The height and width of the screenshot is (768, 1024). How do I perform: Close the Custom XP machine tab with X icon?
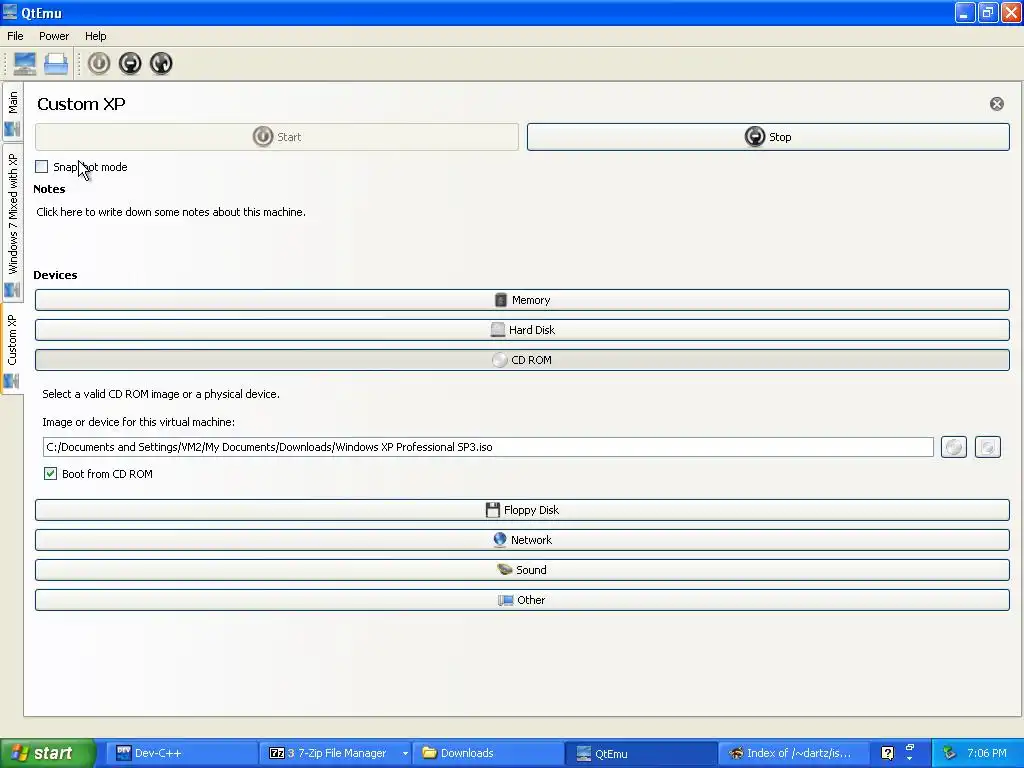point(997,104)
